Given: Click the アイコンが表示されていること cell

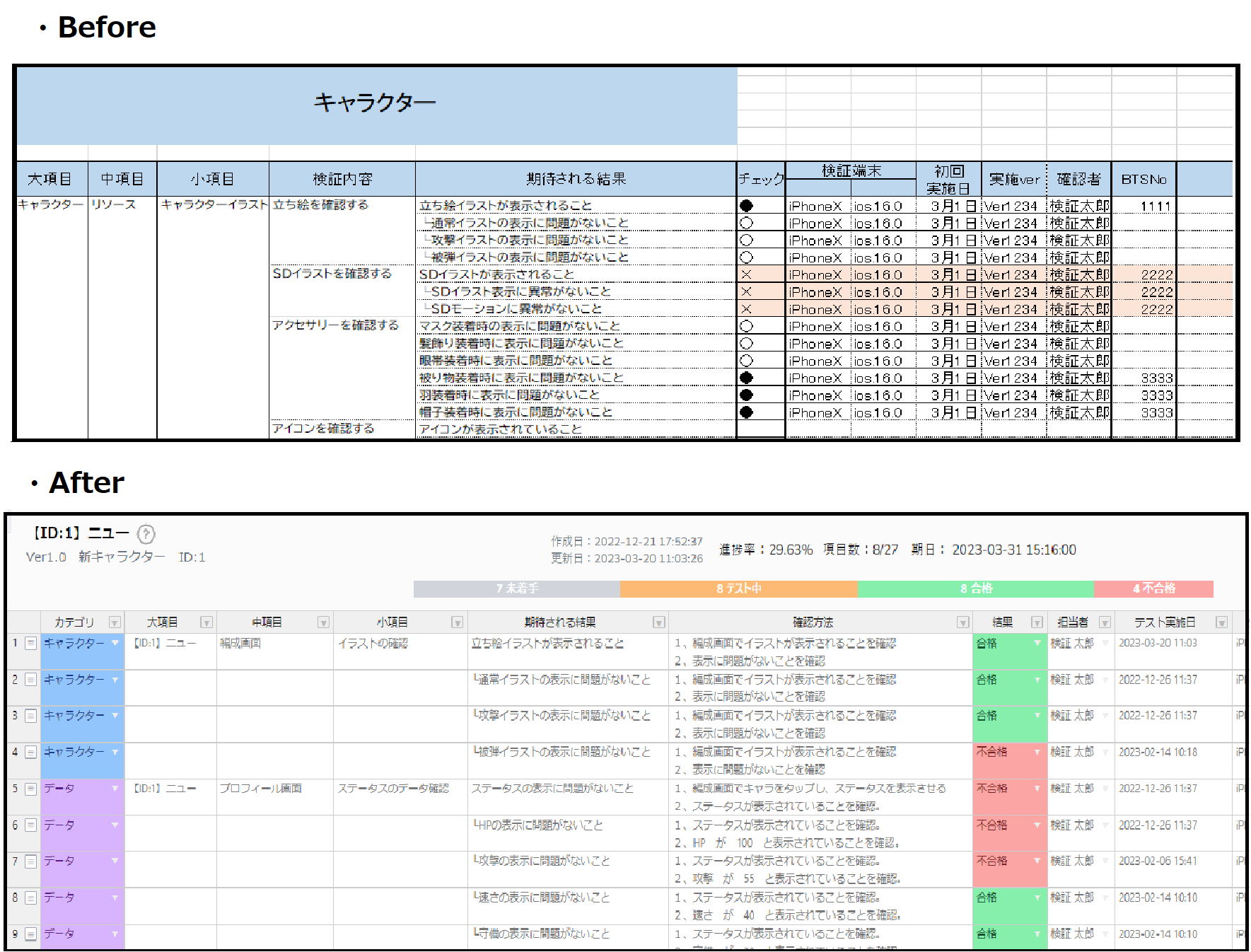Looking at the screenshot, I should click(x=576, y=429).
